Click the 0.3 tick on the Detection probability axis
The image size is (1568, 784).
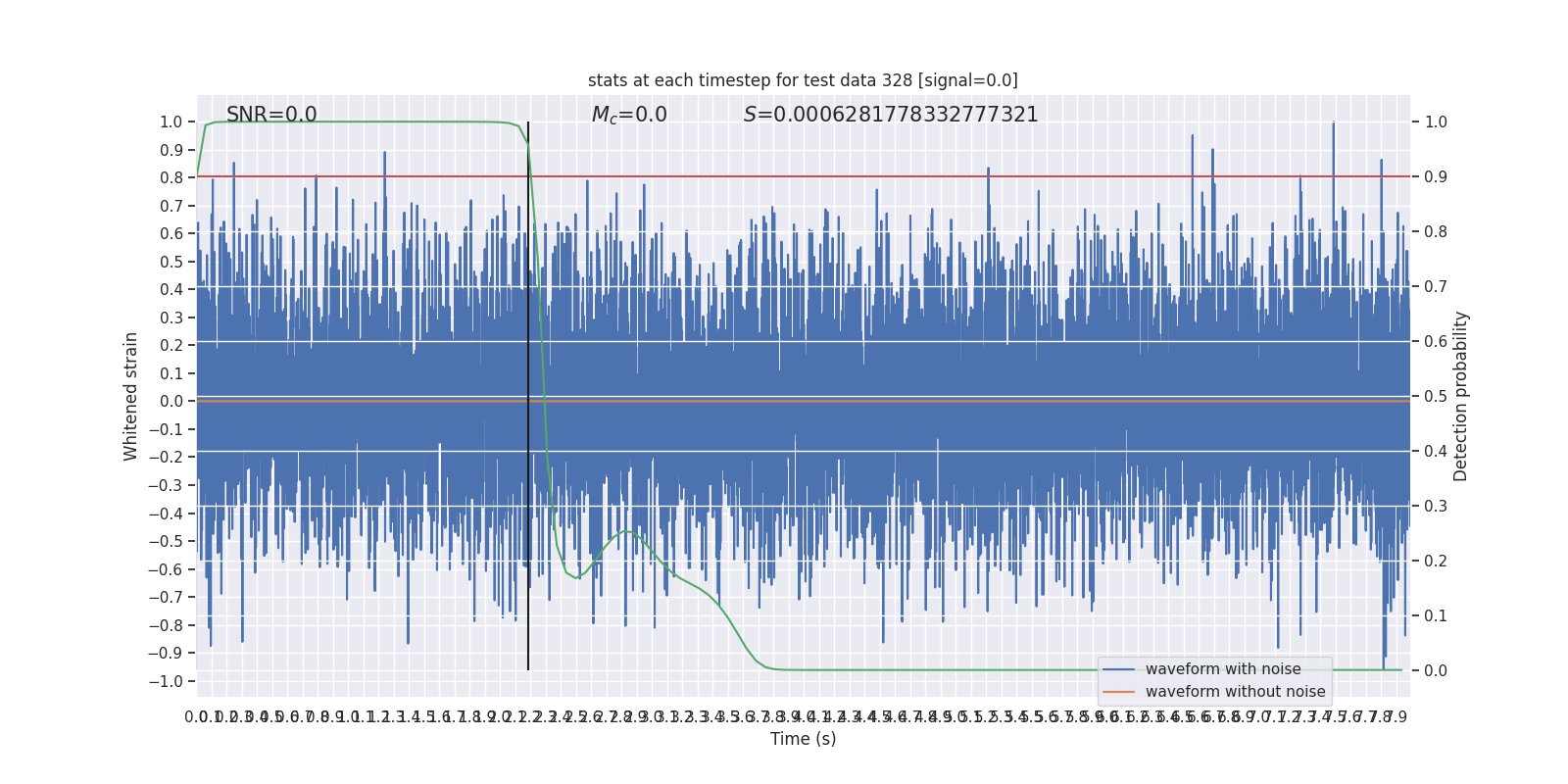pyautogui.click(x=1436, y=507)
